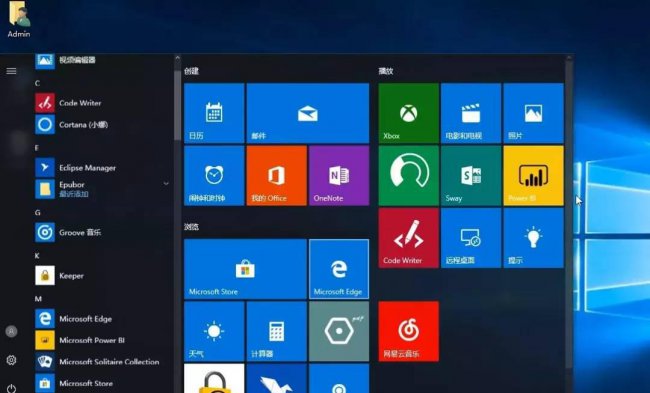Screen dimensions: 650x393
Task: Launch the Sway tile
Action: (x=471, y=175)
